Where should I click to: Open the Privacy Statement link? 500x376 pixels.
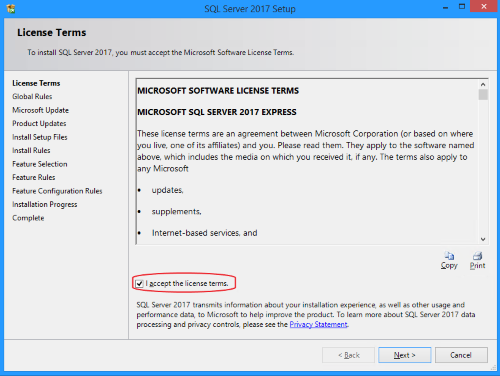point(318,324)
